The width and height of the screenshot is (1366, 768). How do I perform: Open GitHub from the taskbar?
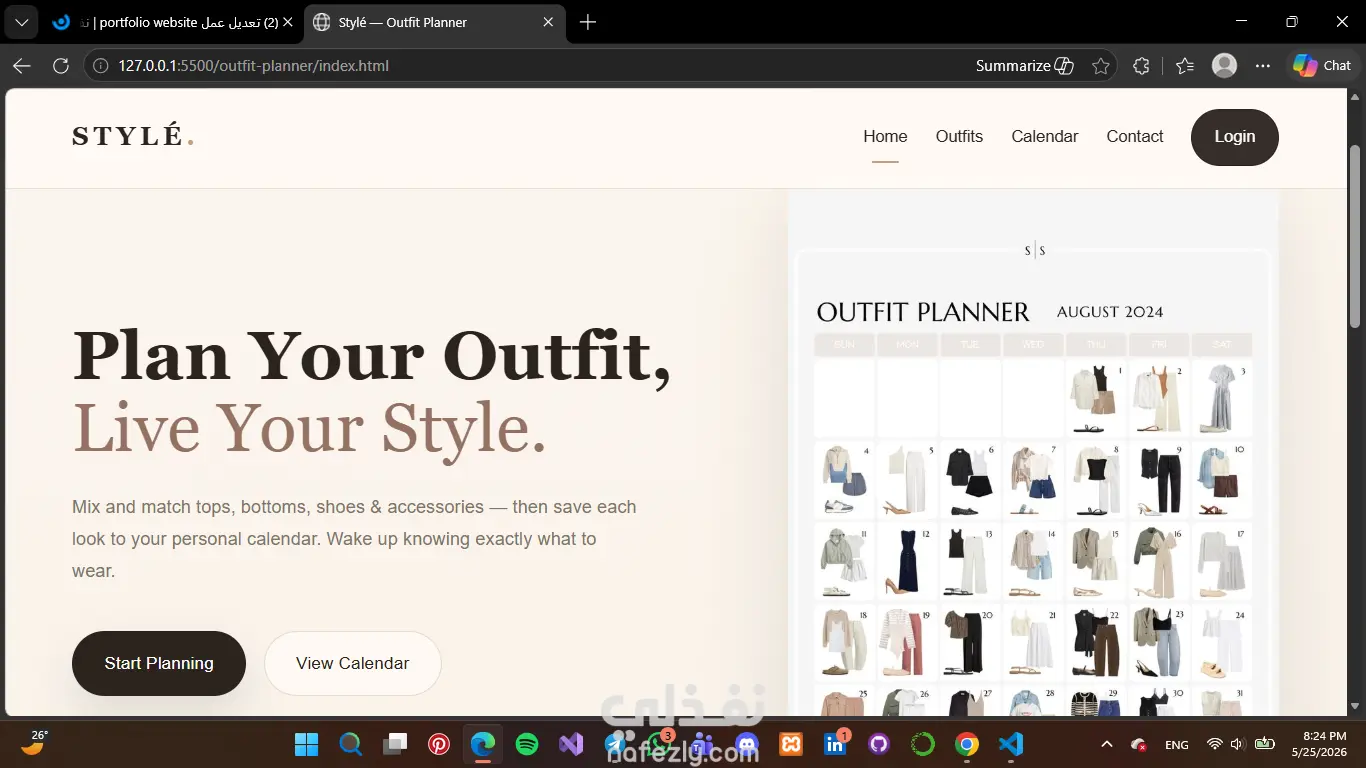click(879, 744)
